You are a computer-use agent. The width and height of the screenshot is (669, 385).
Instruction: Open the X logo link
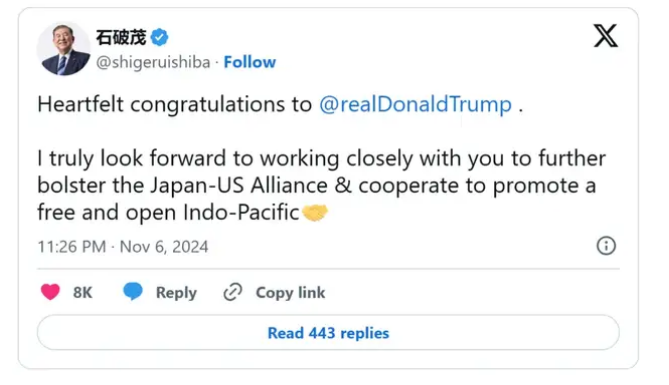605,36
